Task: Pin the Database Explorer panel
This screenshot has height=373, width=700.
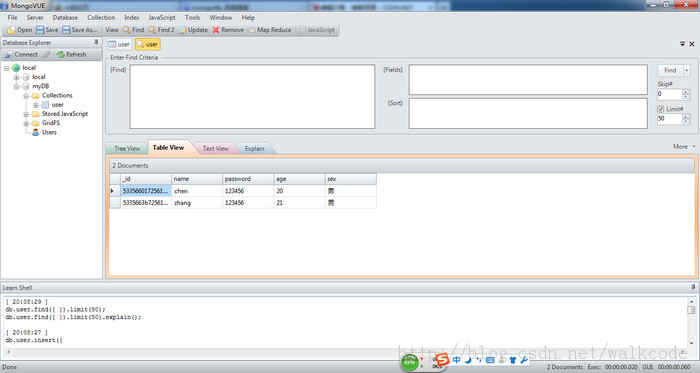Action: [96, 42]
